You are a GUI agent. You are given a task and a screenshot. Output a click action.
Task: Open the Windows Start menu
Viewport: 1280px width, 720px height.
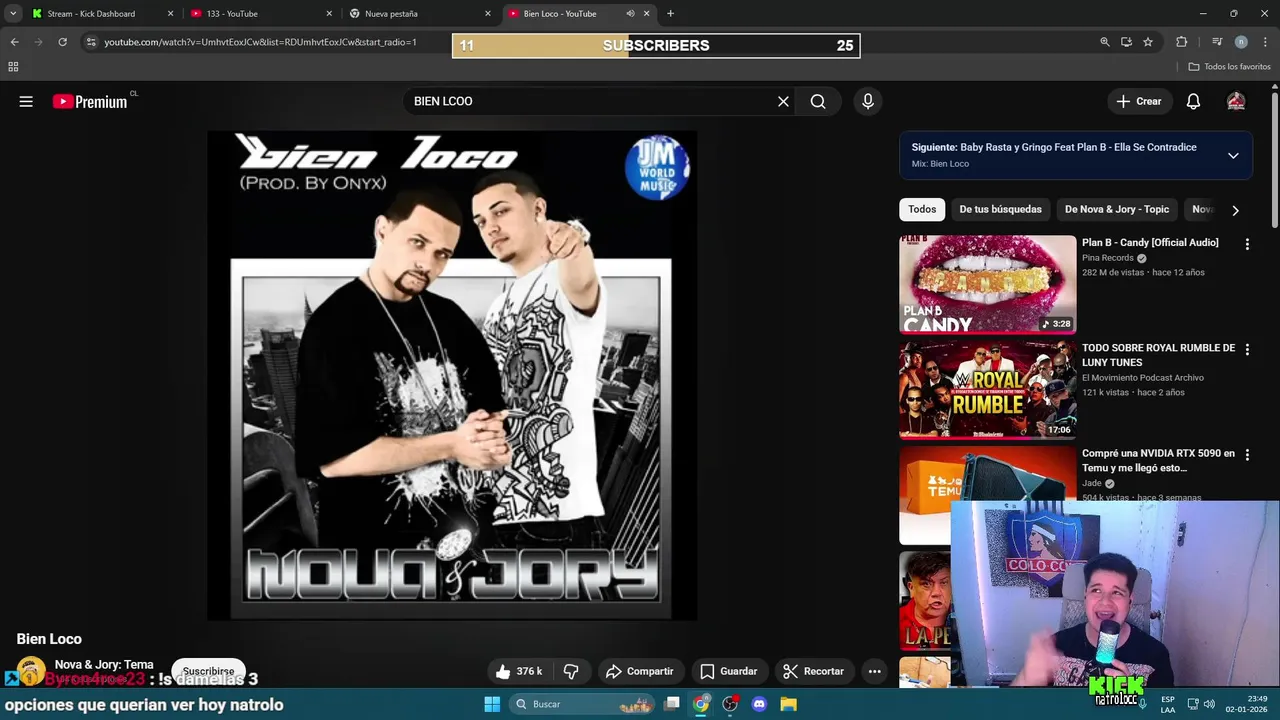coord(492,704)
